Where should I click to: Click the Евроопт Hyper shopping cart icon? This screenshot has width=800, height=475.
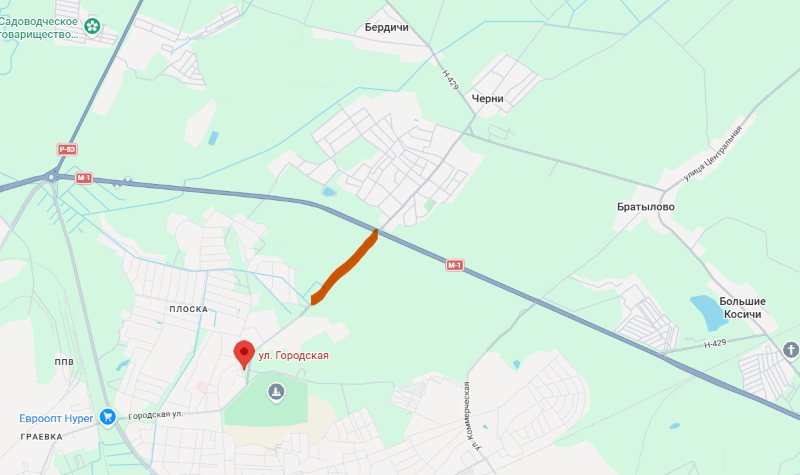coord(107,417)
